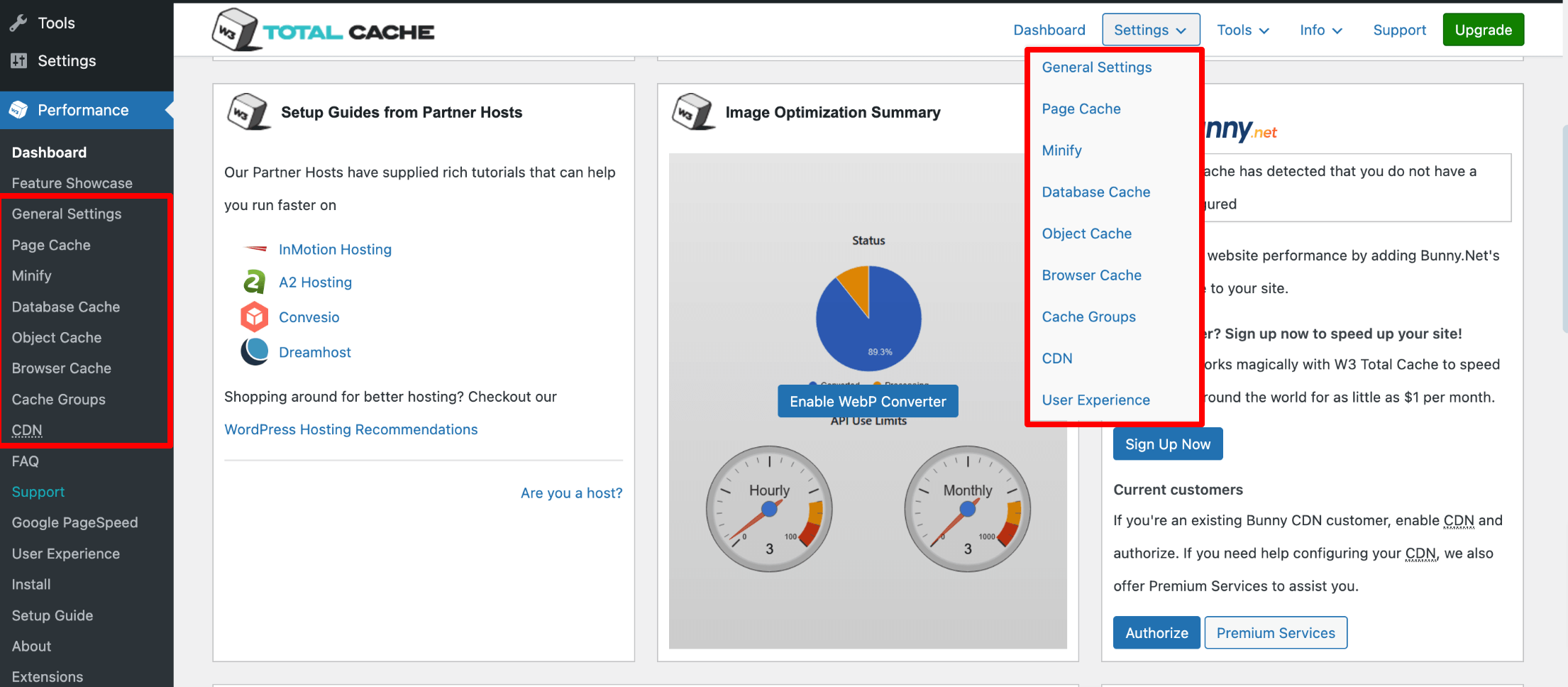Click the 'Are you a host?' link
Image resolution: width=1568 pixels, height=687 pixels.
(572, 493)
